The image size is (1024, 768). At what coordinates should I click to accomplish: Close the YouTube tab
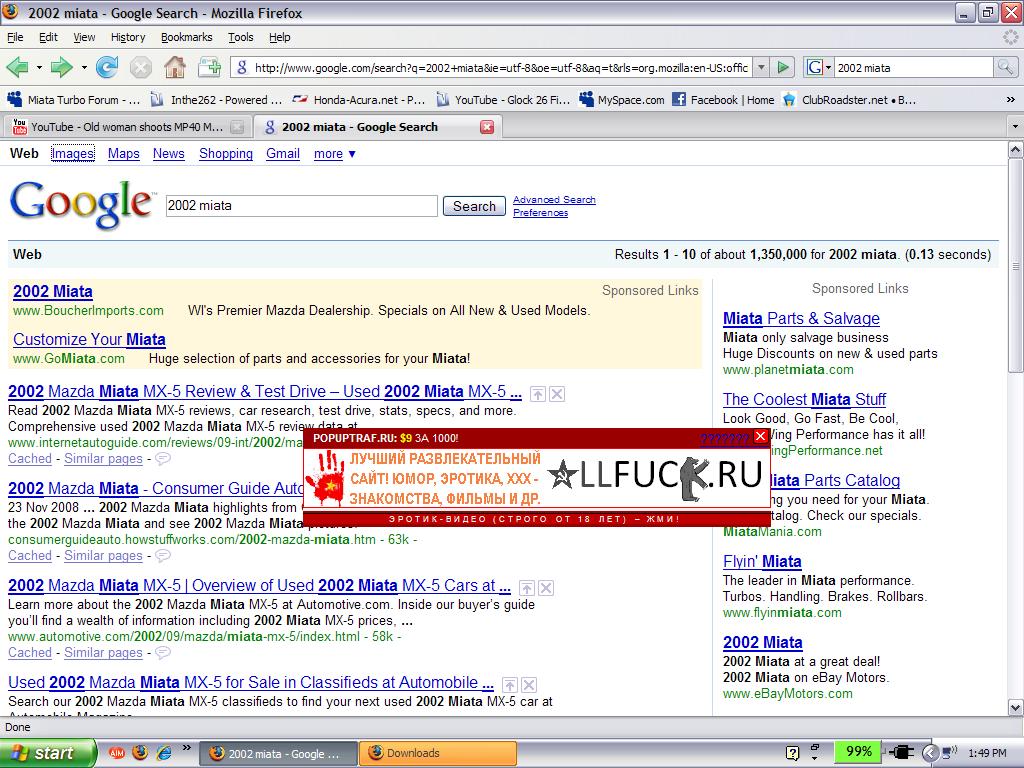pyautogui.click(x=238, y=127)
